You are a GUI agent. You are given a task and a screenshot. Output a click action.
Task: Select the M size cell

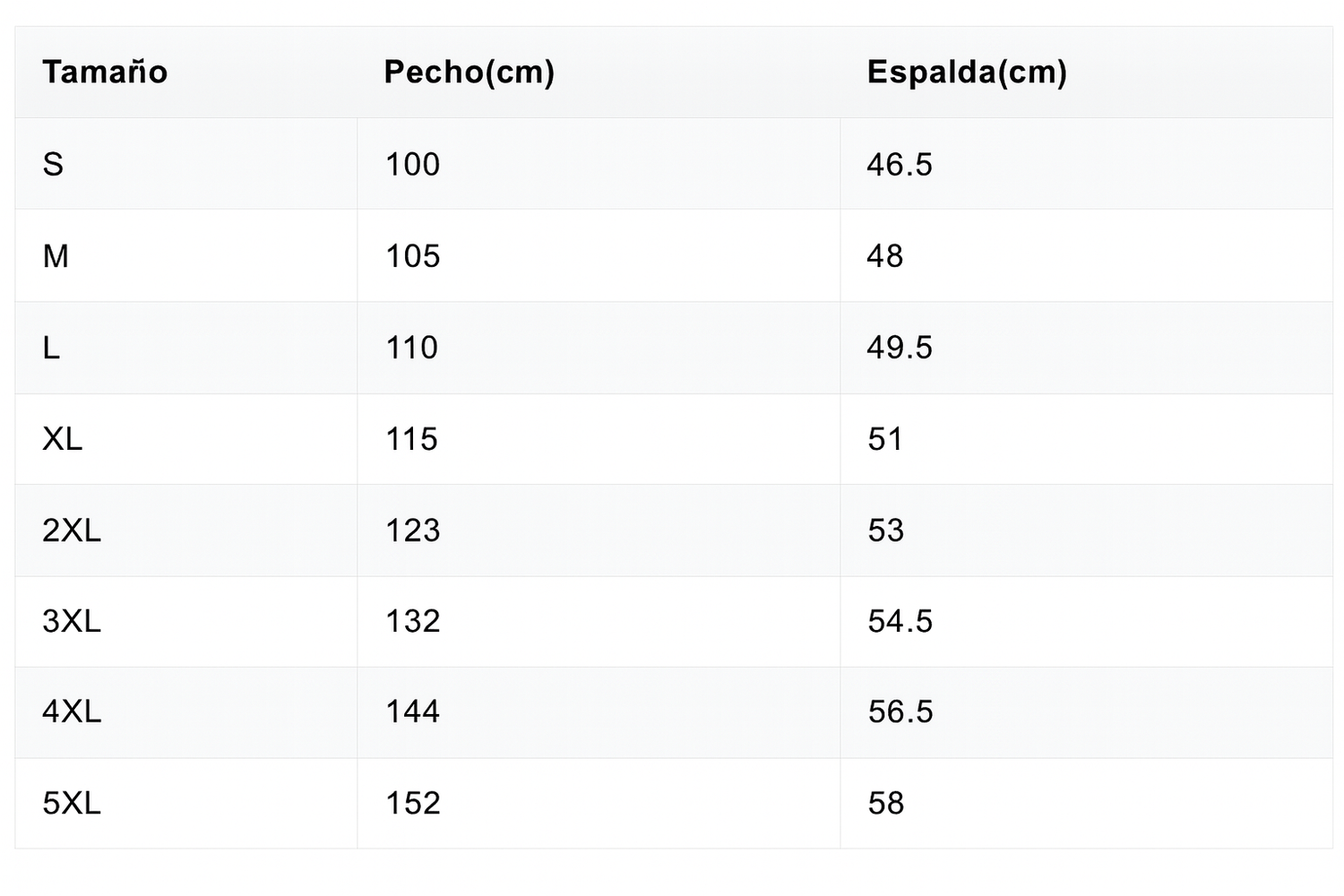click(56, 256)
